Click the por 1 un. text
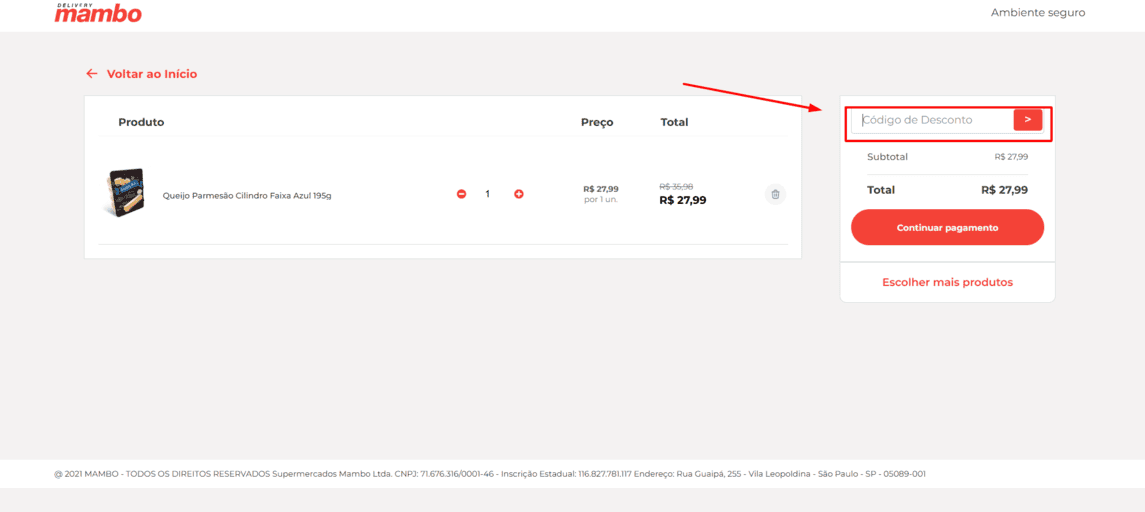 (x=600, y=199)
